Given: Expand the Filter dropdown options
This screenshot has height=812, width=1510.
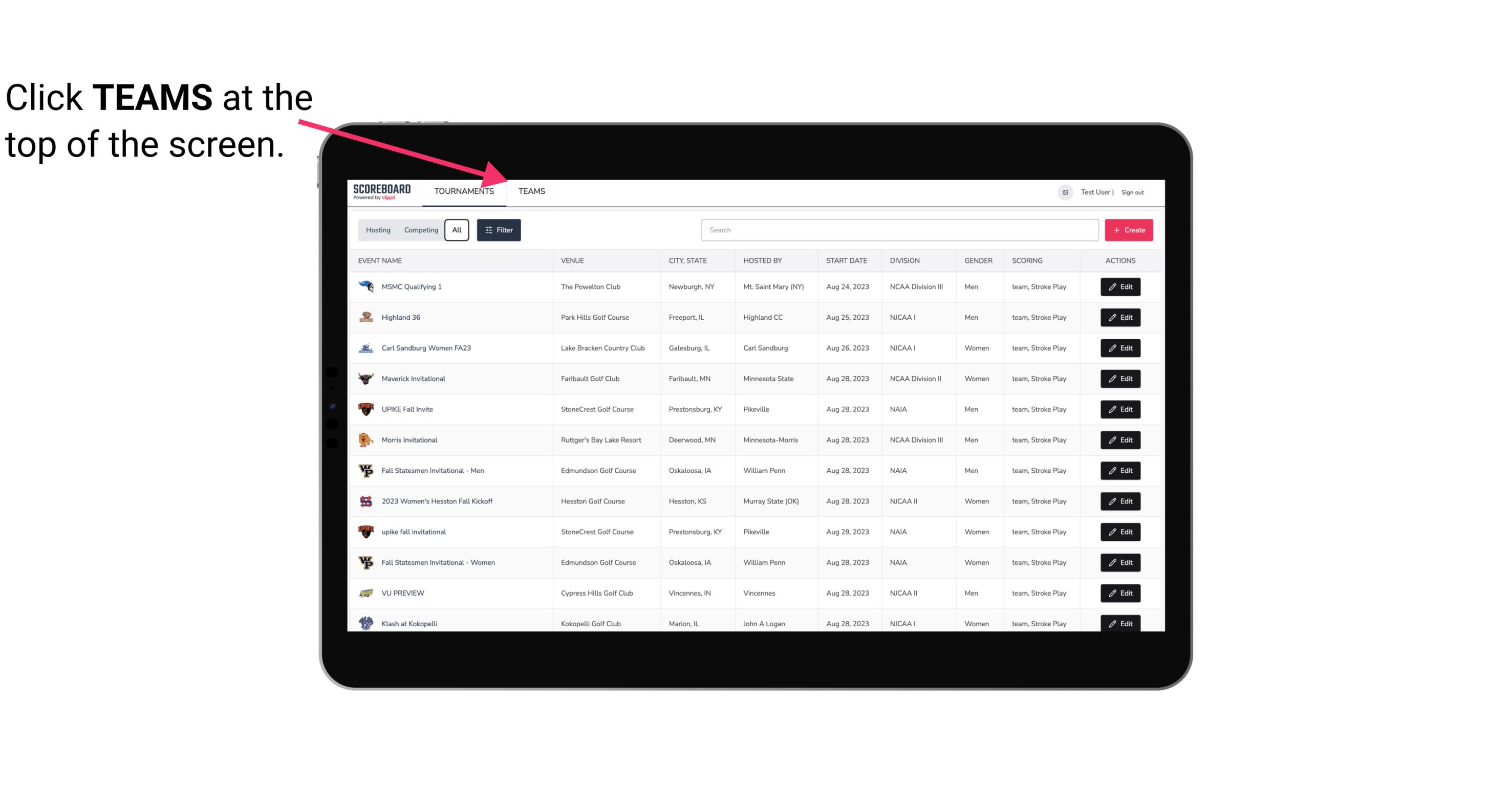Looking at the screenshot, I should click(x=498, y=230).
